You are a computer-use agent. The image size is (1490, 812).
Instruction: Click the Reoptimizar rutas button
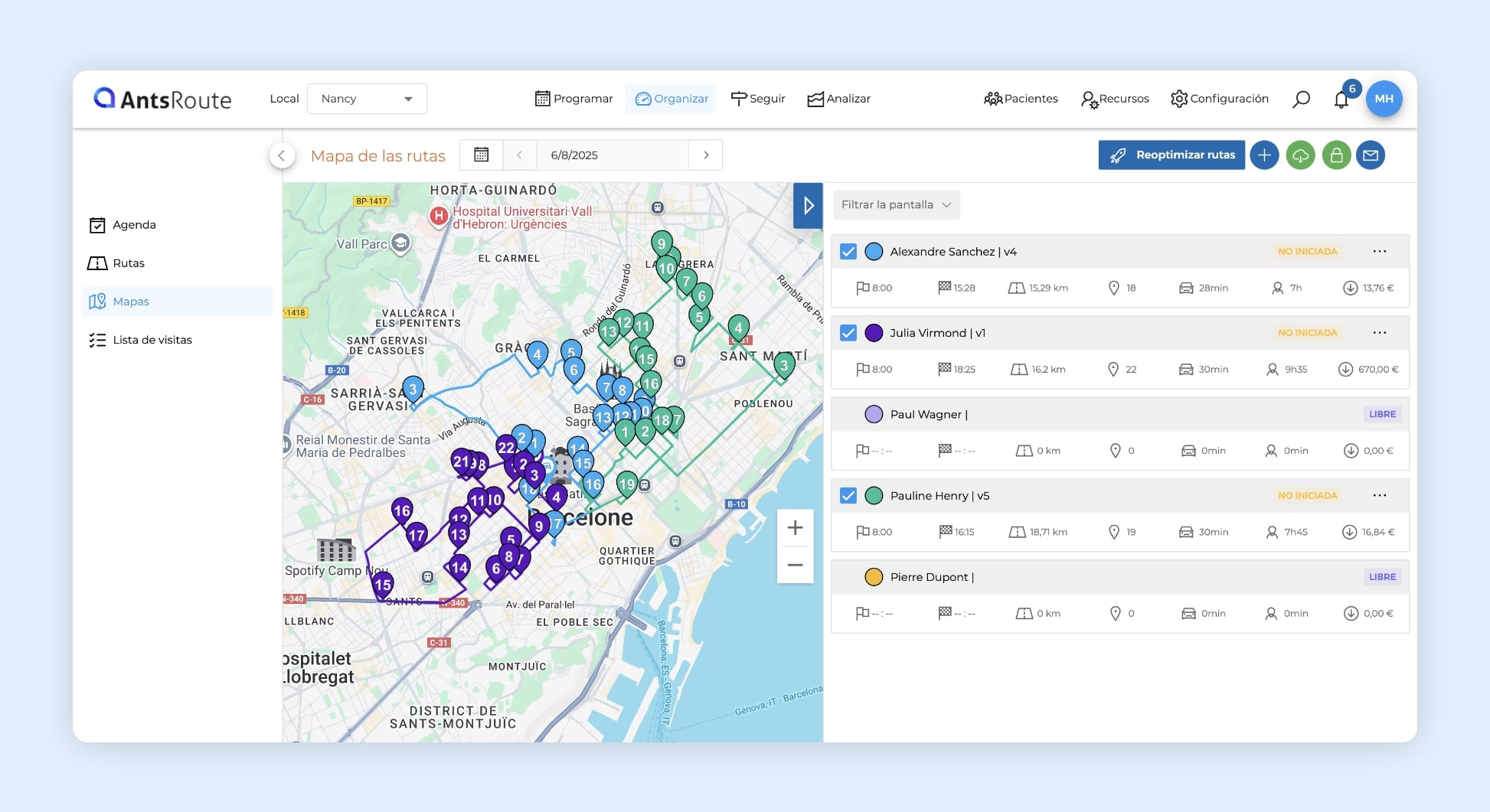tap(1171, 155)
